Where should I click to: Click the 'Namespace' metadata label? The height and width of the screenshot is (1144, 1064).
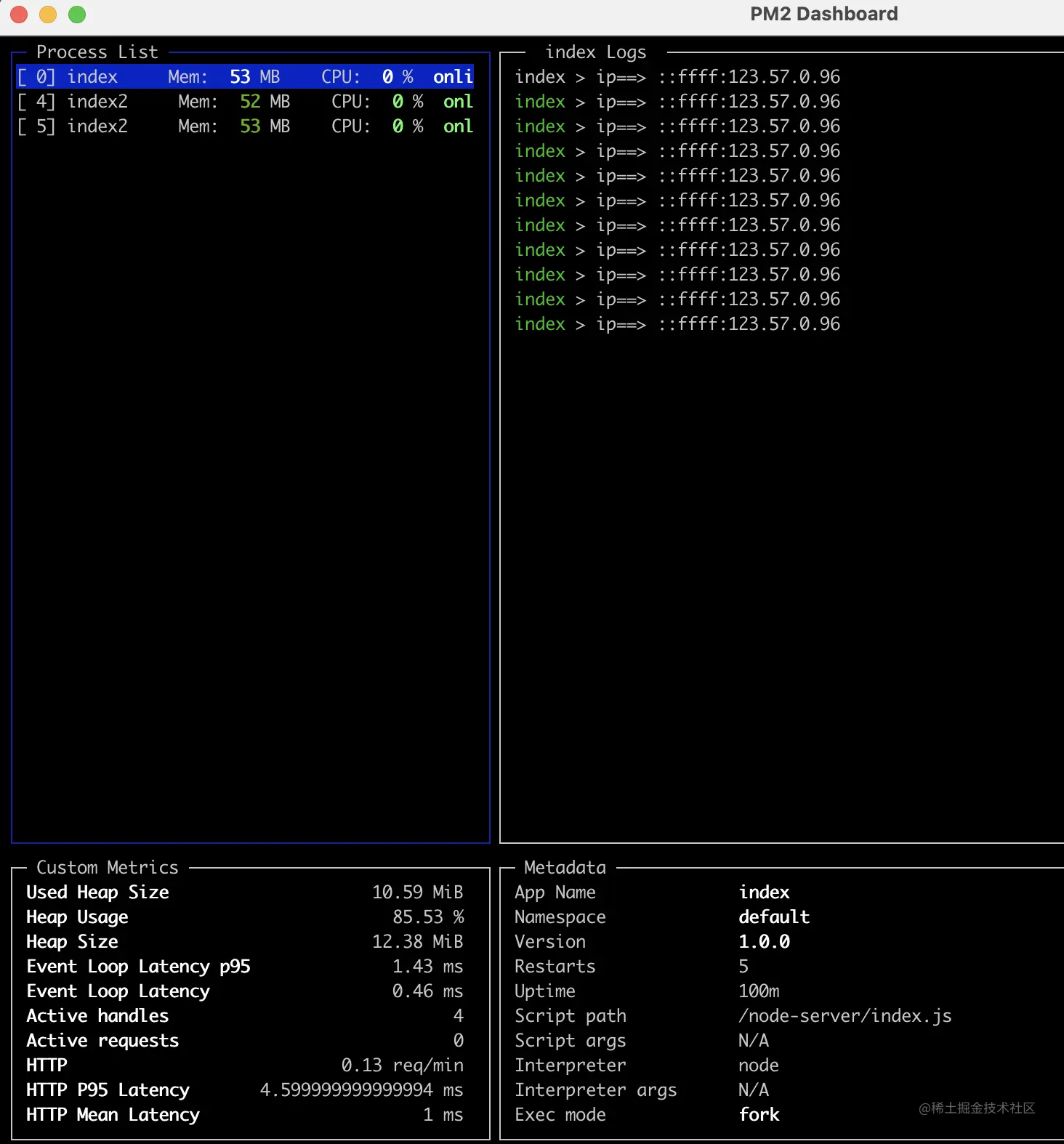click(560, 917)
